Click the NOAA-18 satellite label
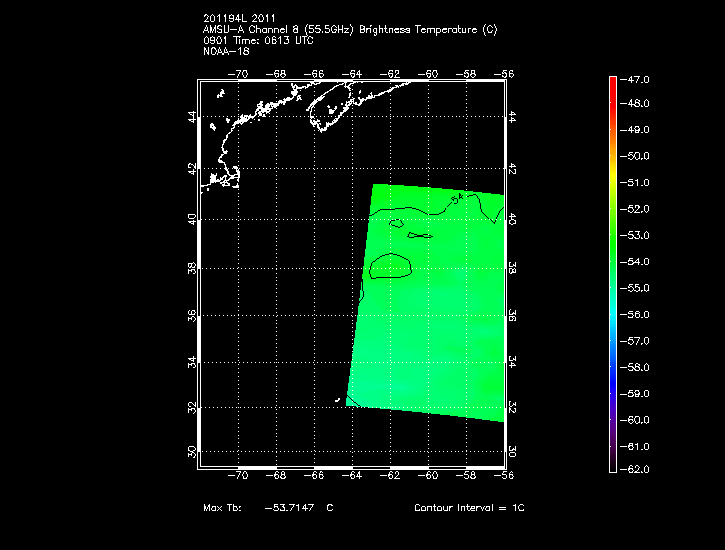 [x=225, y=51]
